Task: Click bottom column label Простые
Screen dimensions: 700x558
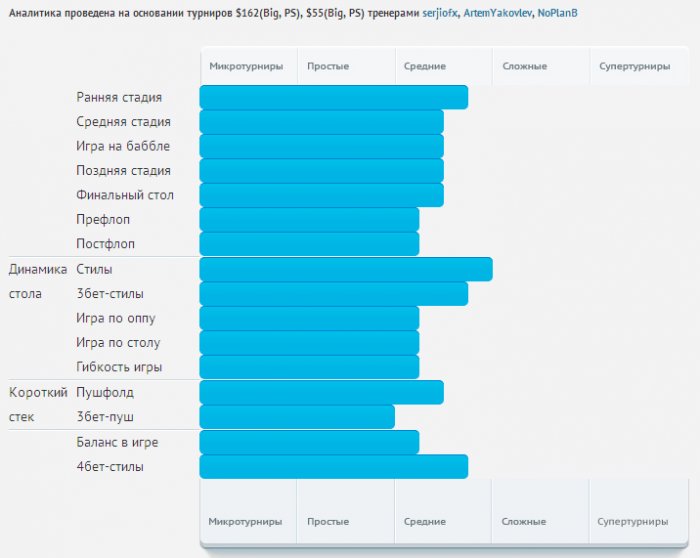Action: (328, 521)
